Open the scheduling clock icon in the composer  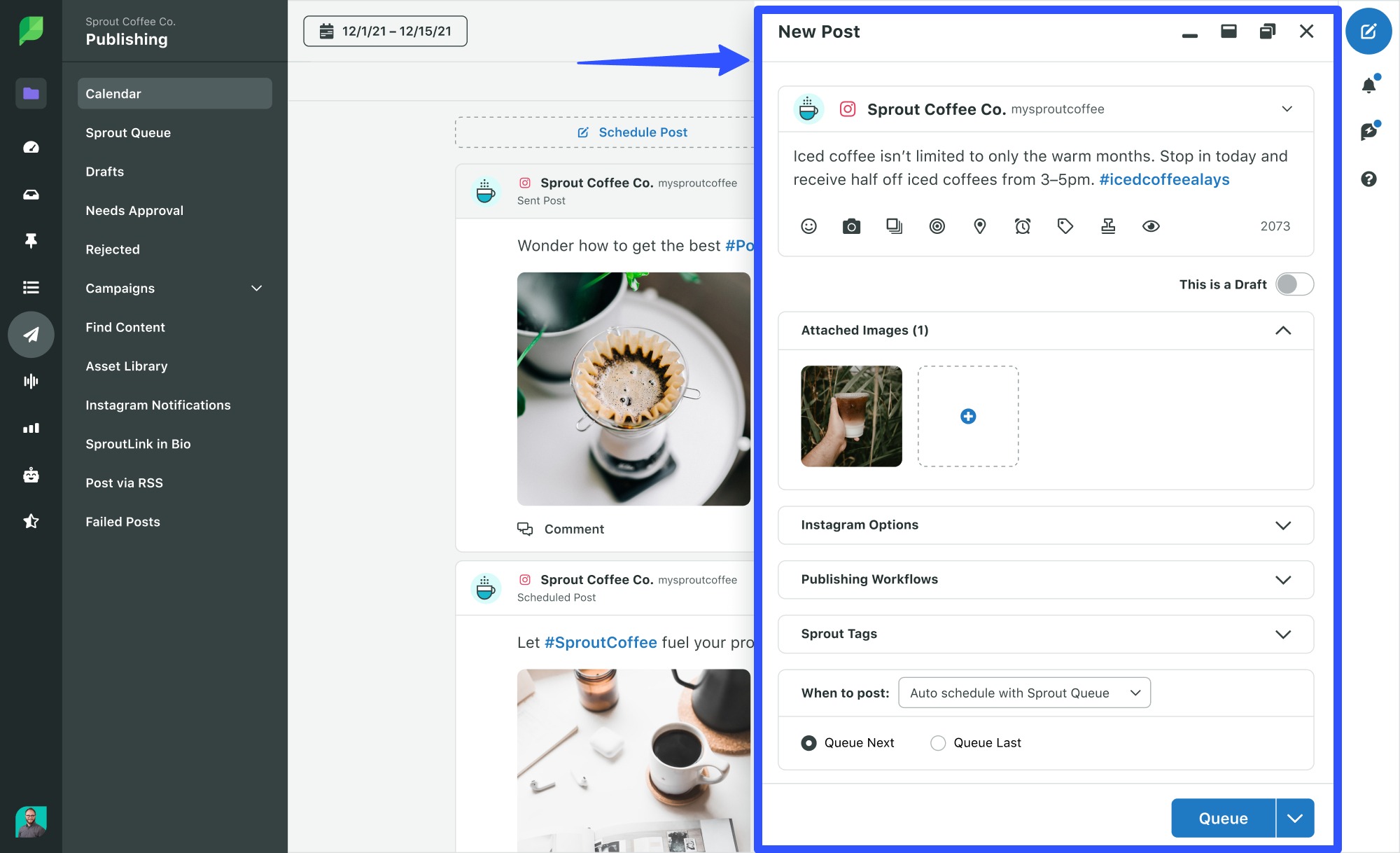(1022, 226)
